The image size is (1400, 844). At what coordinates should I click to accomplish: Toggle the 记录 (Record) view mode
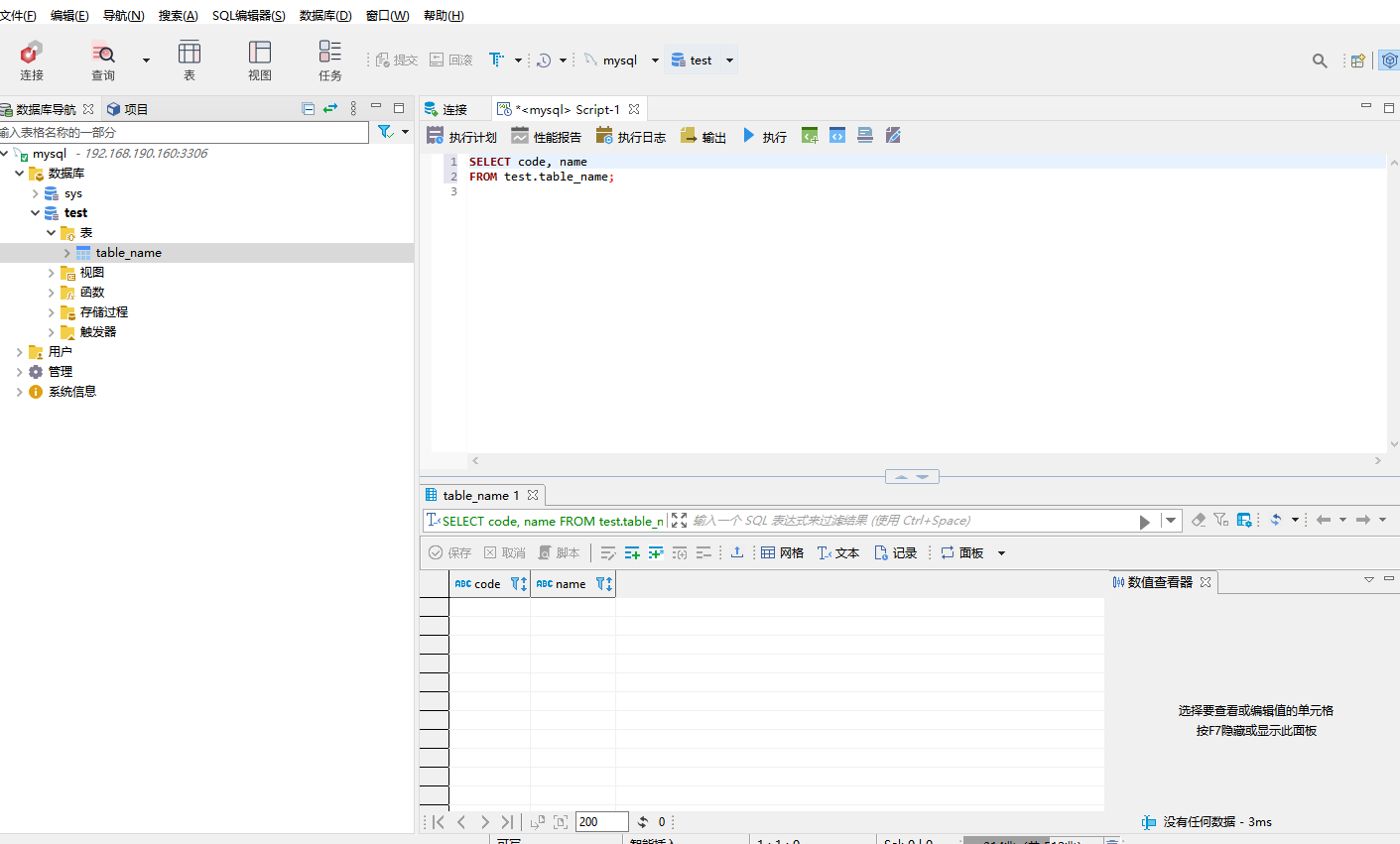[895, 553]
